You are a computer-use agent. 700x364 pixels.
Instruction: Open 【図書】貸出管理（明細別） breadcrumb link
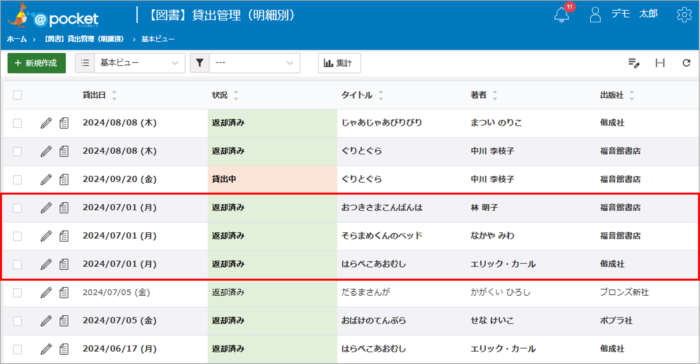tap(84, 39)
